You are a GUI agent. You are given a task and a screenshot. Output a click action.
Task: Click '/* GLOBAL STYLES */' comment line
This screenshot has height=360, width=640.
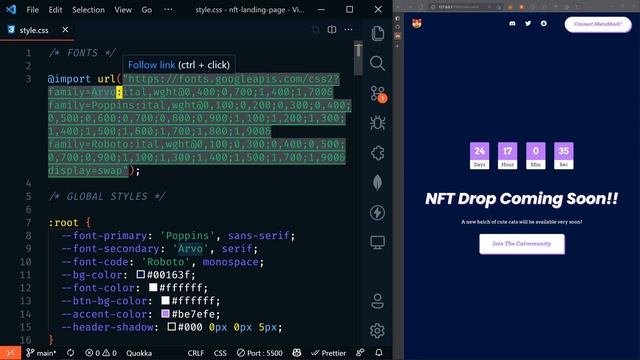(107, 196)
